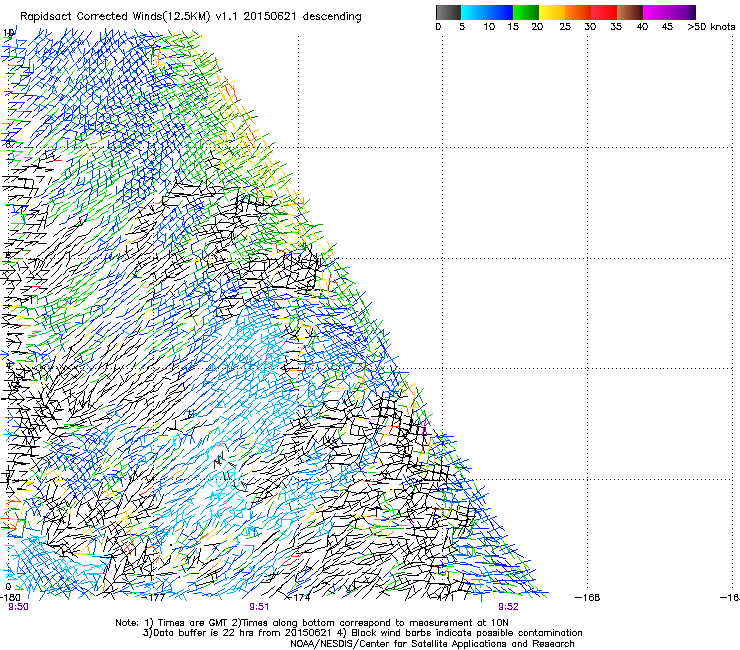
Task: Click the '0' label under the color bar
Action: (438, 27)
